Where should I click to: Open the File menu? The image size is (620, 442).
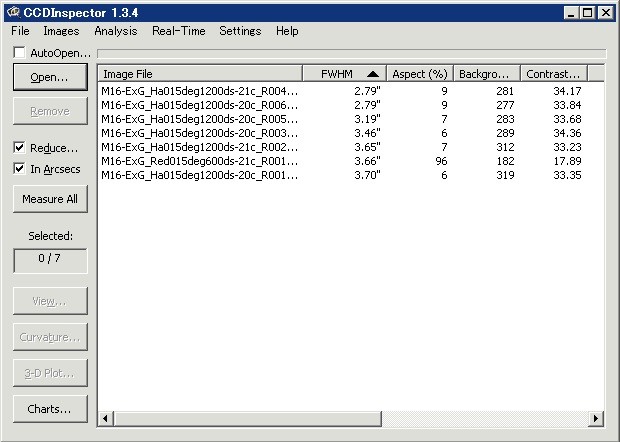[20, 31]
